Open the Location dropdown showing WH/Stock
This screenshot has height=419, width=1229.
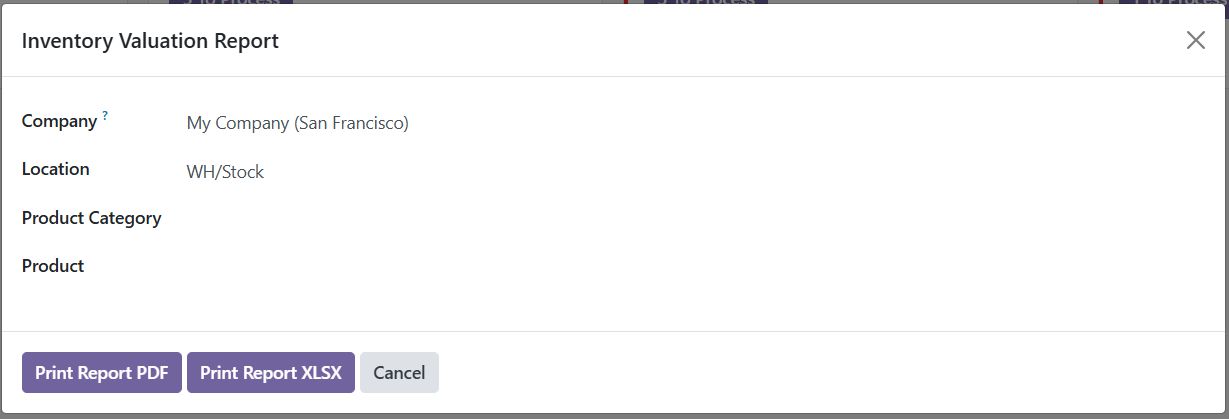[x=690, y=172]
